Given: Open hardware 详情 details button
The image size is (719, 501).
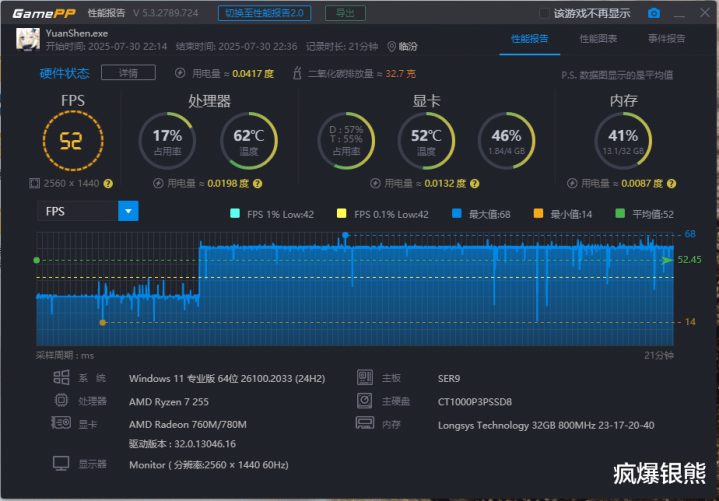Looking at the screenshot, I should click(x=128, y=73).
